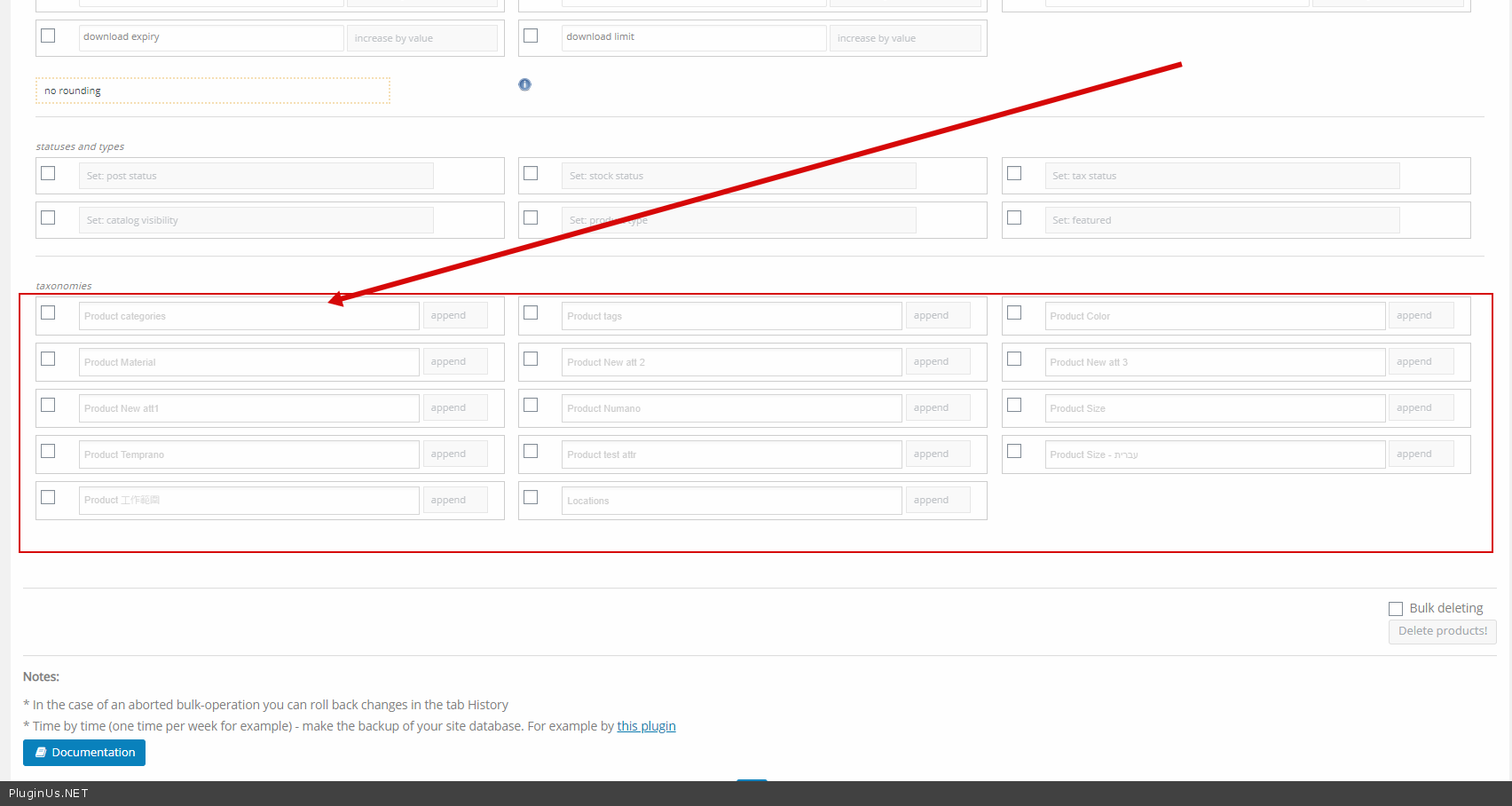This screenshot has width=1512, height=806.
Task: Enable the Product Material checkbox
Action: (x=48, y=359)
